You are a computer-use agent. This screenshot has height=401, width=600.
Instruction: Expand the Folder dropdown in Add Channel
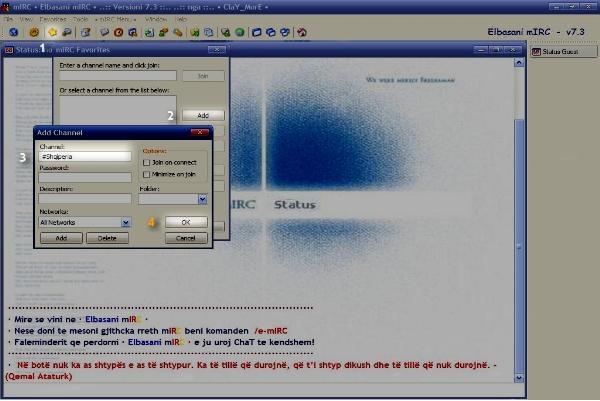202,199
